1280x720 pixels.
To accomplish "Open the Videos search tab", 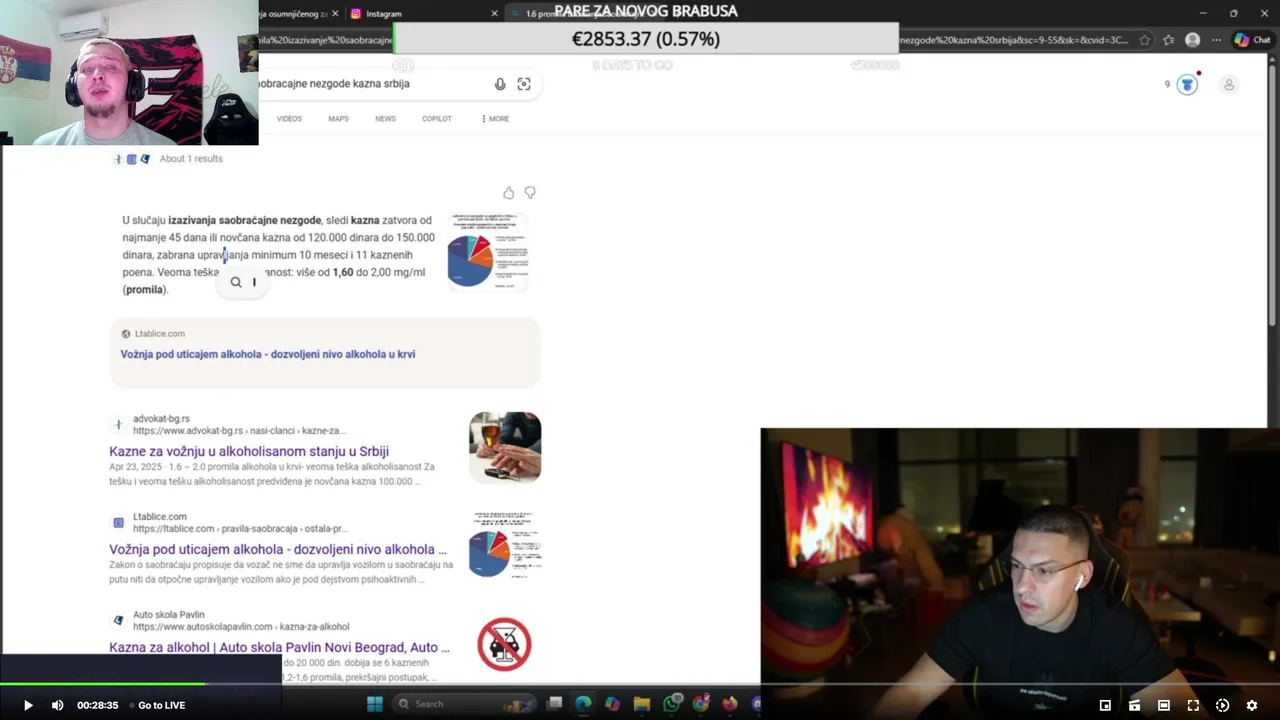I will click(x=289, y=119).
